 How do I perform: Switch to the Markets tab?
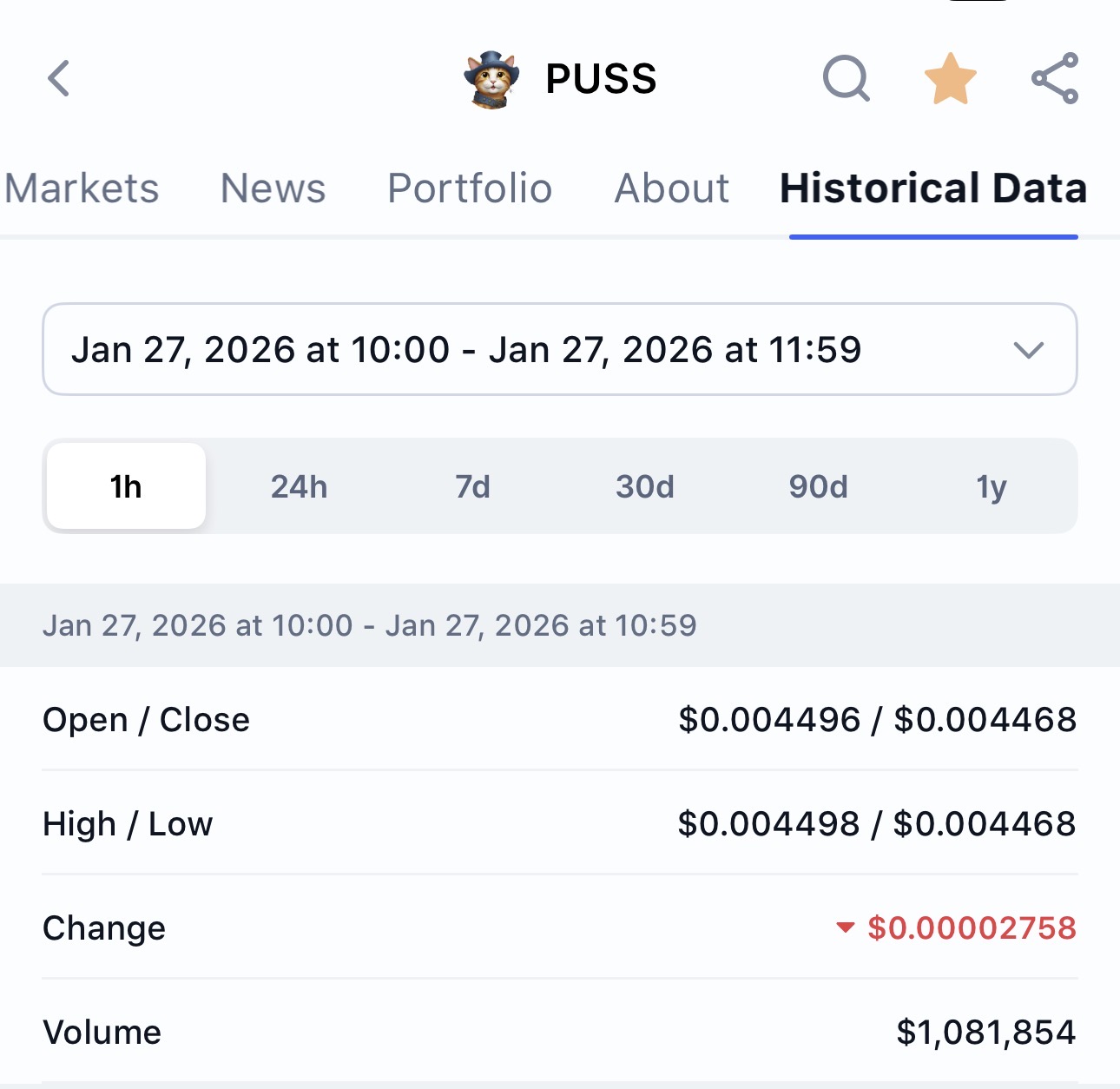click(x=82, y=188)
